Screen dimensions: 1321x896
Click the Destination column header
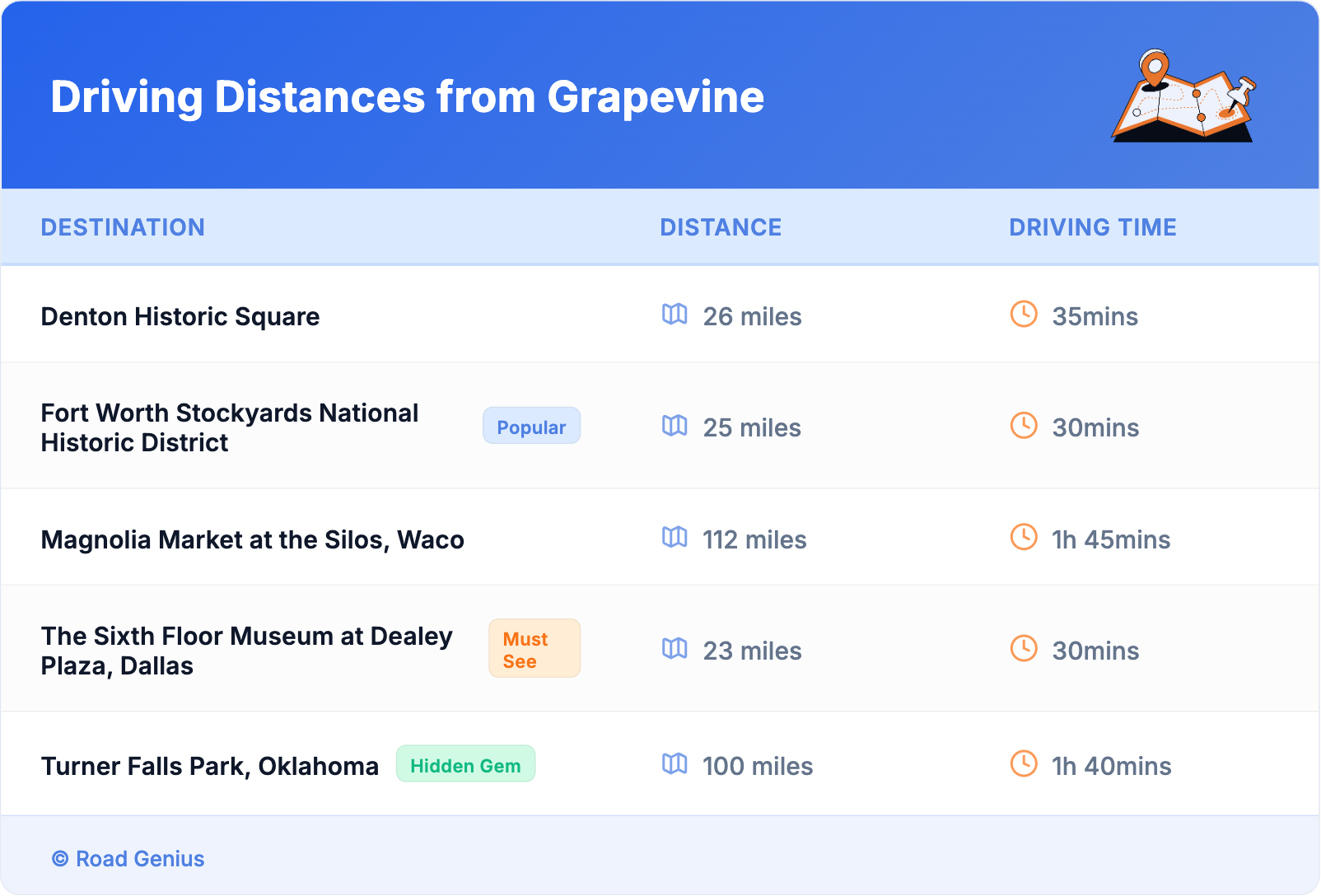[123, 227]
